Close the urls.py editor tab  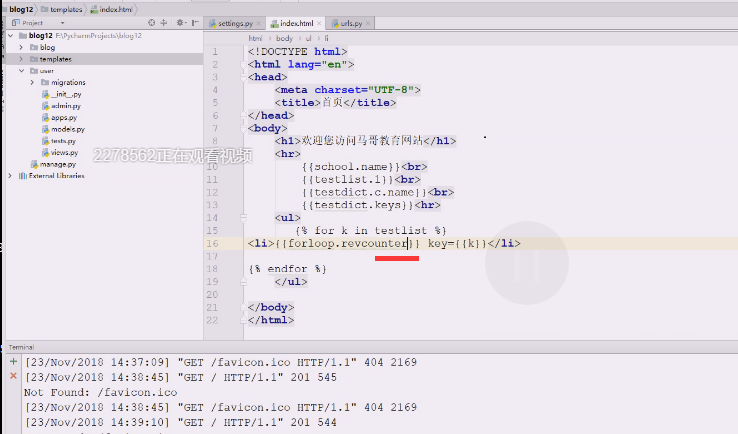tap(368, 23)
